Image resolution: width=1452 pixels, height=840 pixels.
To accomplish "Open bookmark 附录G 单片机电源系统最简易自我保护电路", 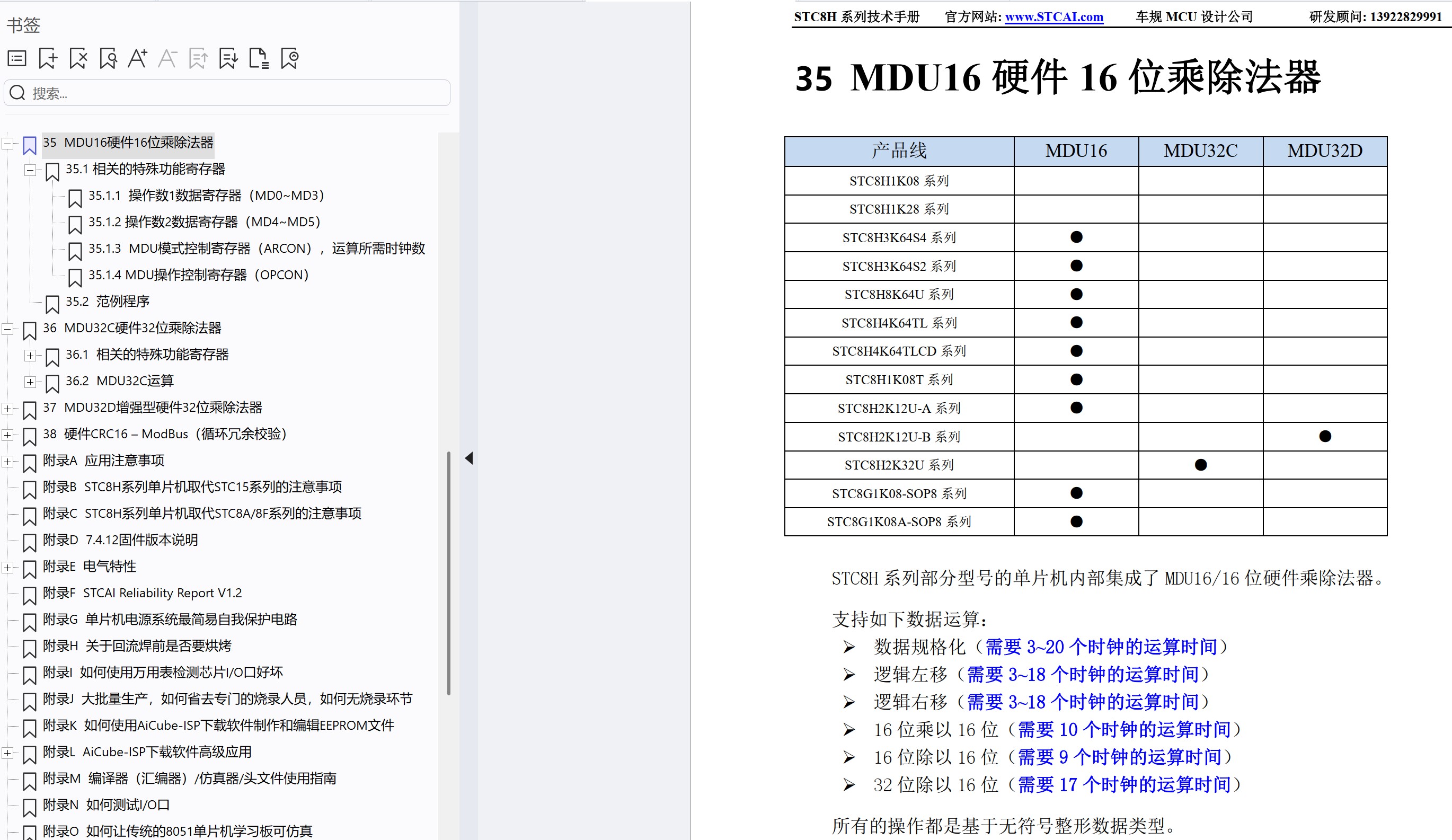I will coord(170,620).
